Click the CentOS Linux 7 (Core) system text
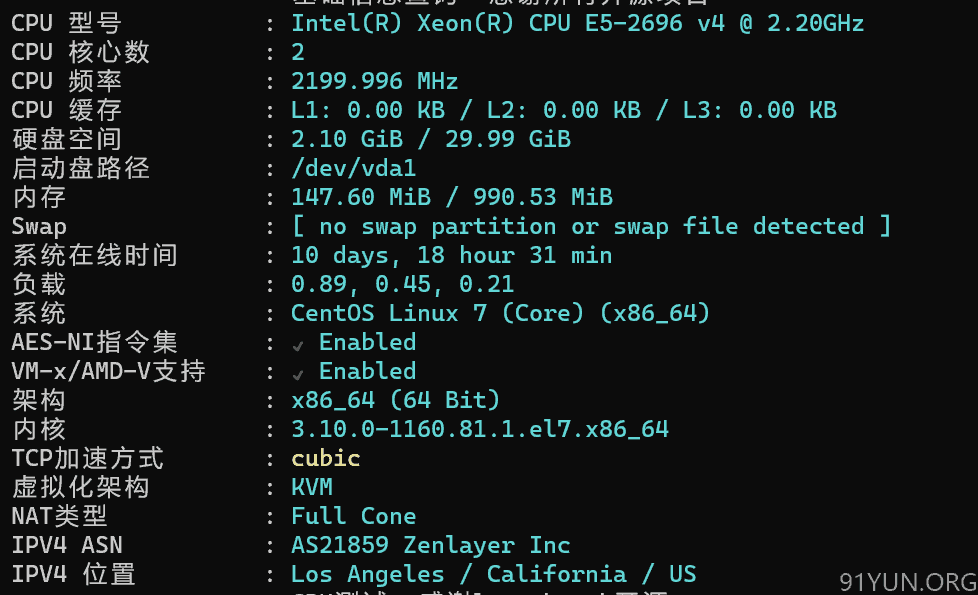The image size is (978, 595). click(x=500, y=313)
